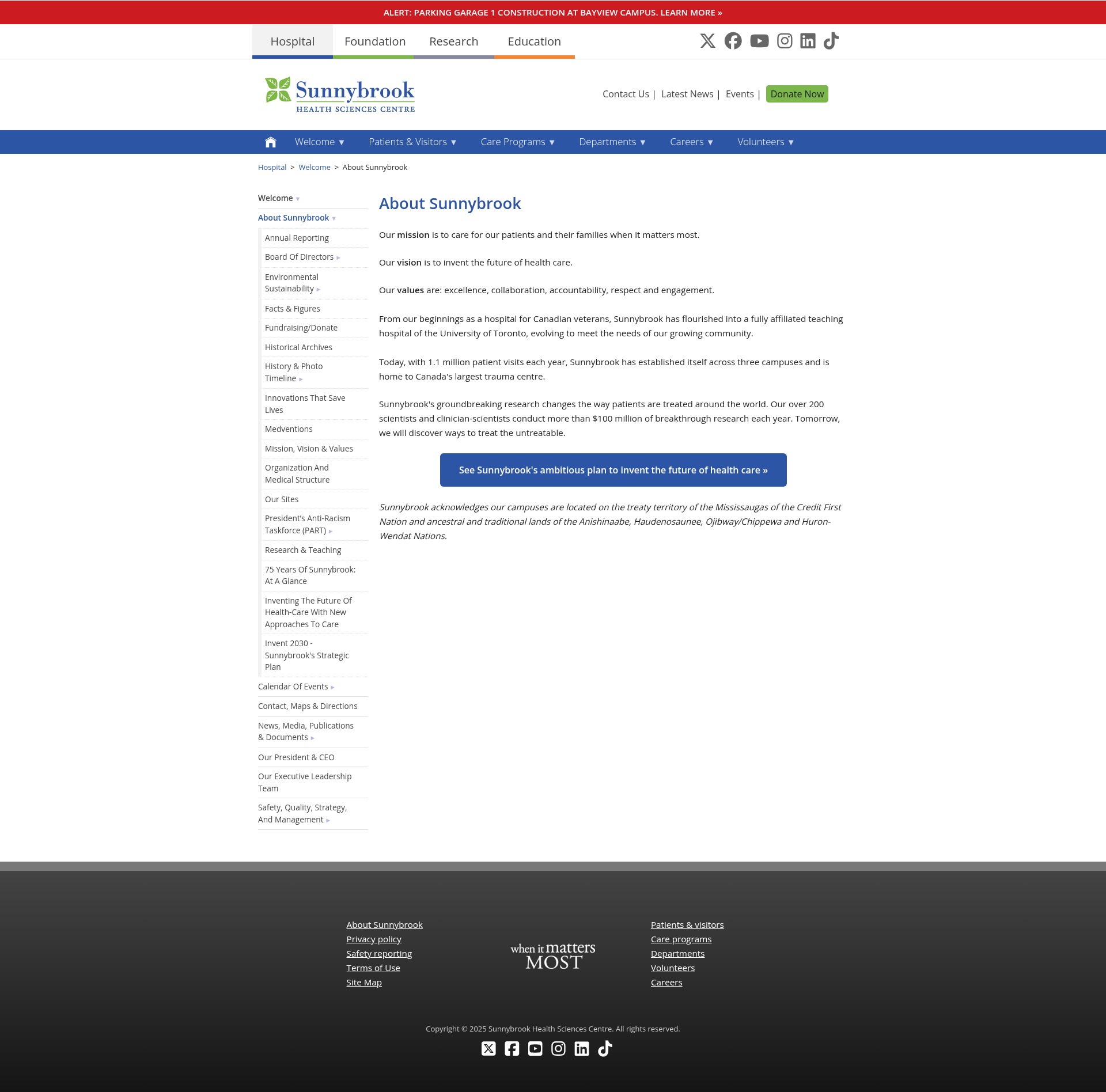The height and width of the screenshot is (1092, 1106).
Task: Open Annual Reporting in the sidebar
Action: coord(297,238)
